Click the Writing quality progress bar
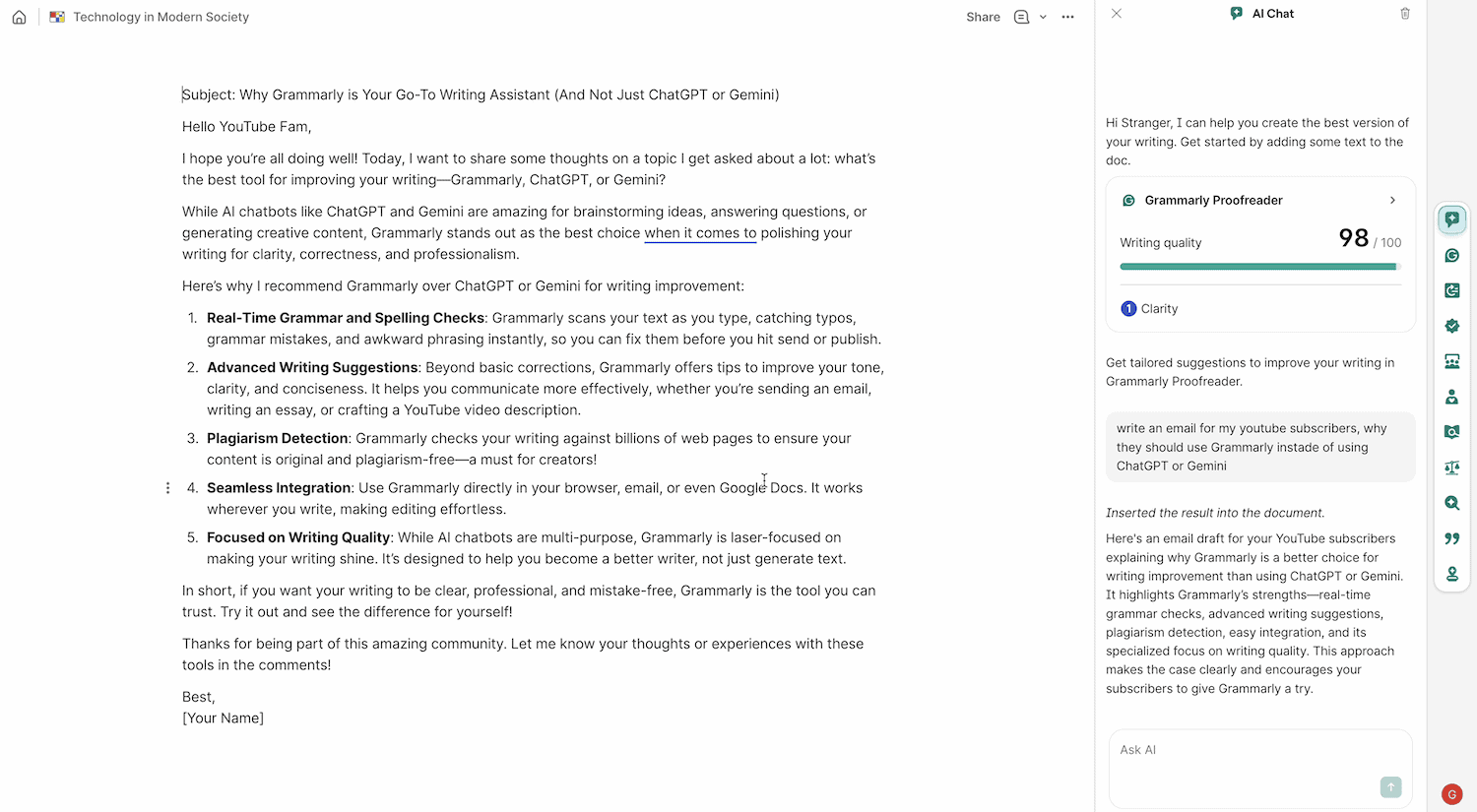Viewport: 1477px width, 812px height. (1259, 266)
